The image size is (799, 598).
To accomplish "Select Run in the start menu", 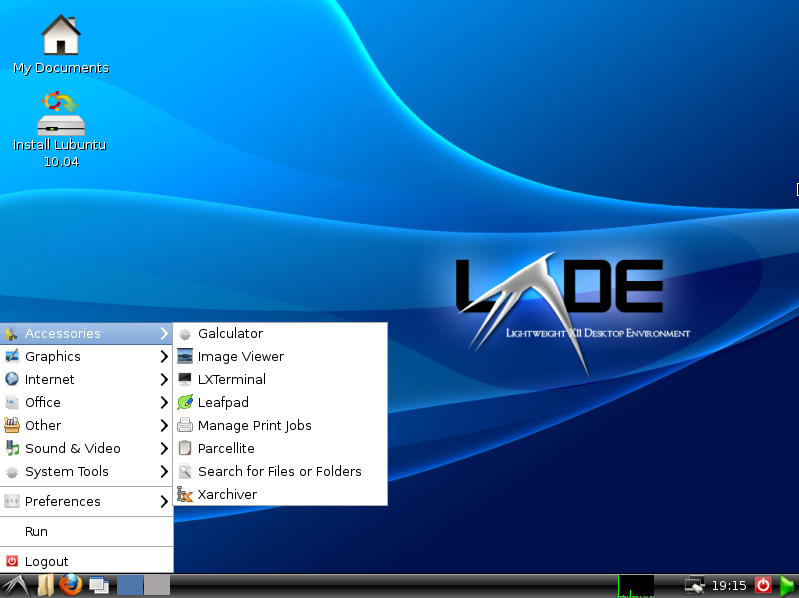I will (x=37, y=531).
